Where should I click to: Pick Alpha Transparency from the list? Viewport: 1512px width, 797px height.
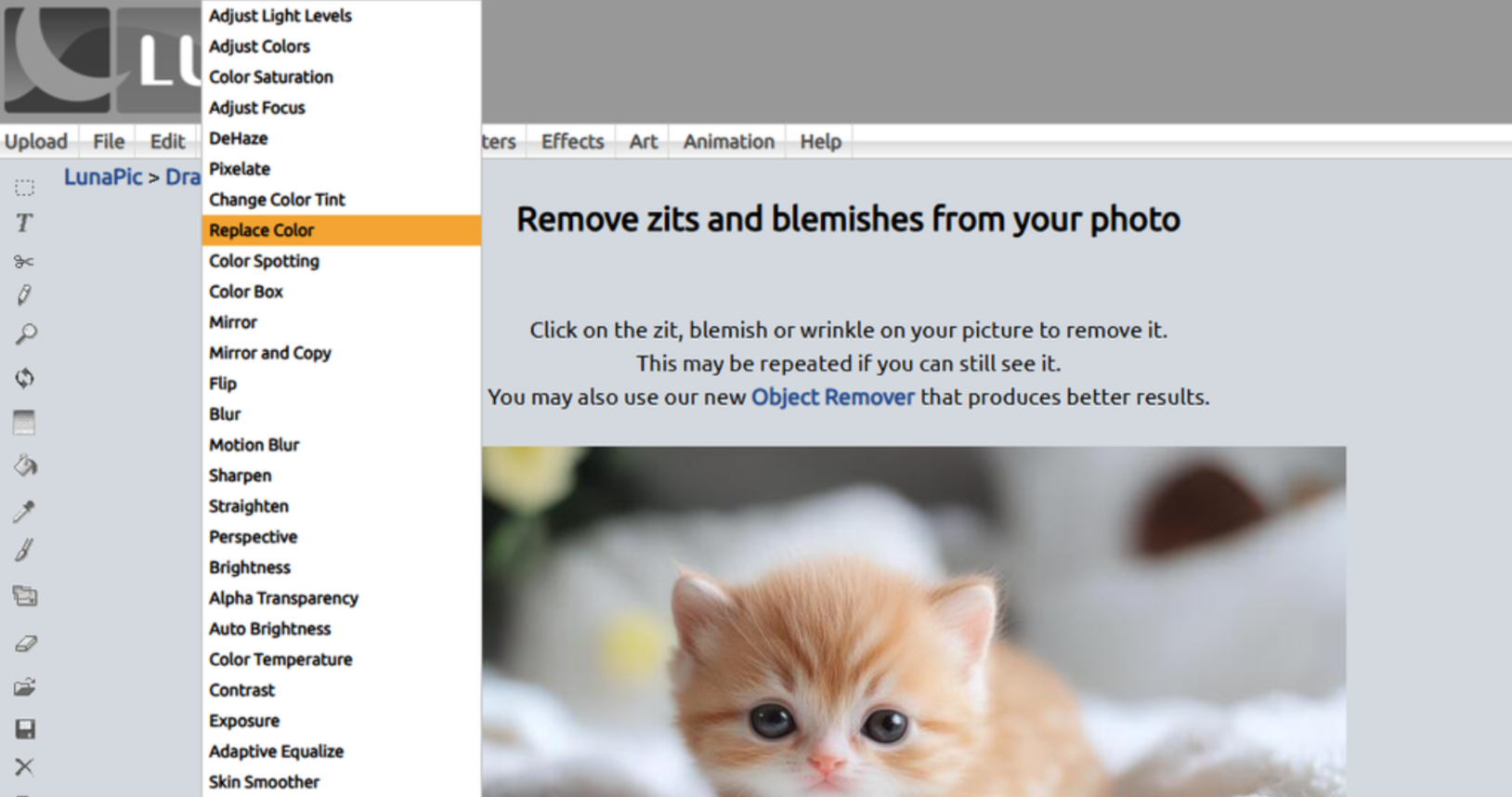tap(283, 598)
